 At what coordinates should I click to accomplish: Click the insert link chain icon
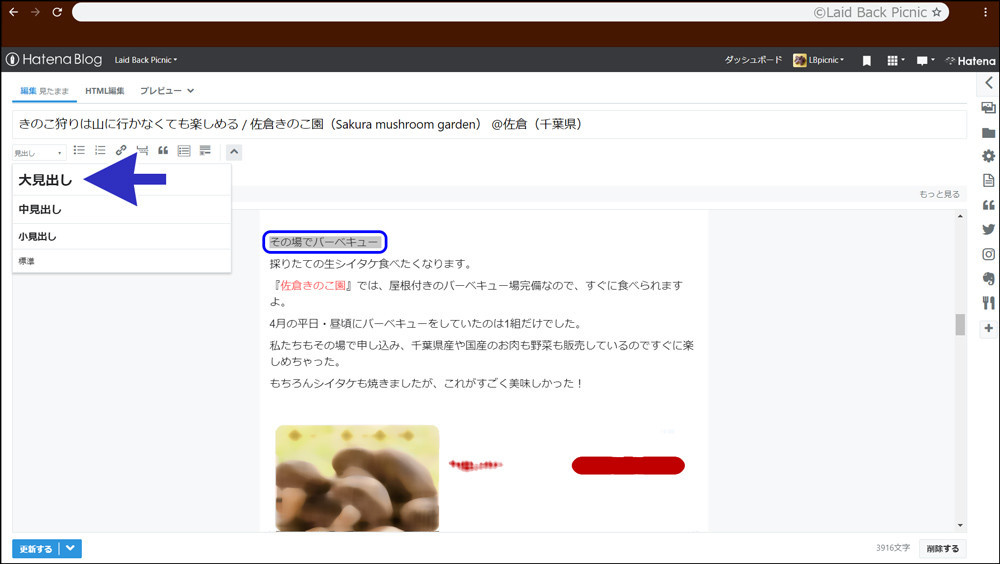tap(121, 151)
